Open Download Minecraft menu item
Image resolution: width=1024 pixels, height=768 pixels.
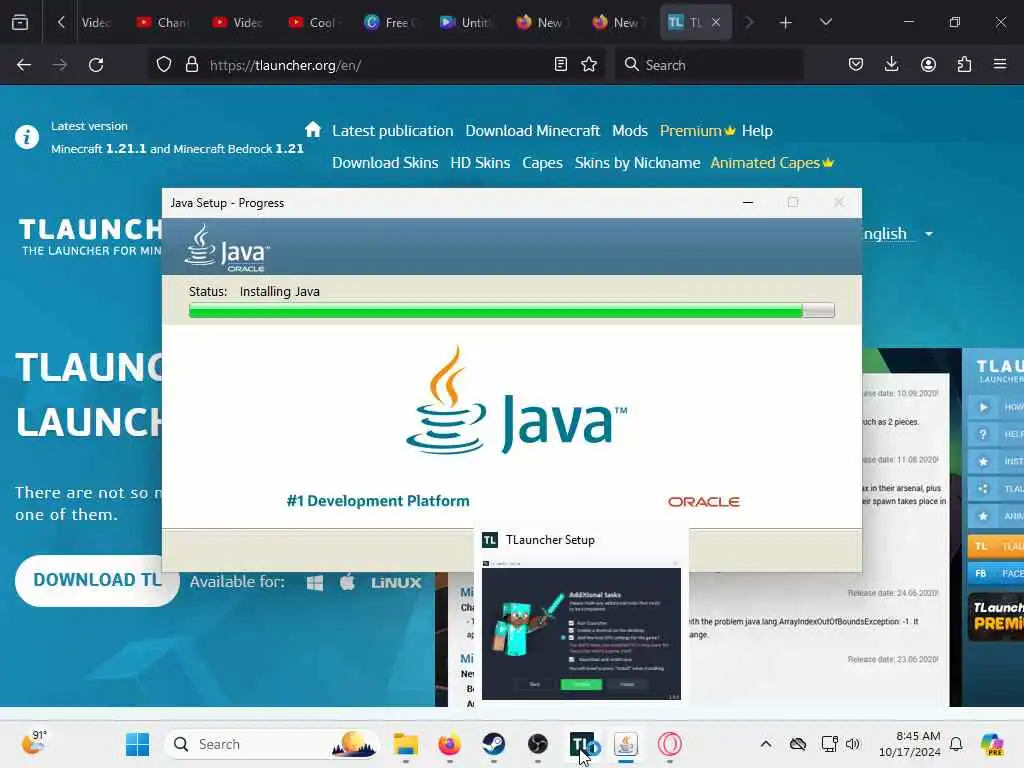[x=532, y=131]
